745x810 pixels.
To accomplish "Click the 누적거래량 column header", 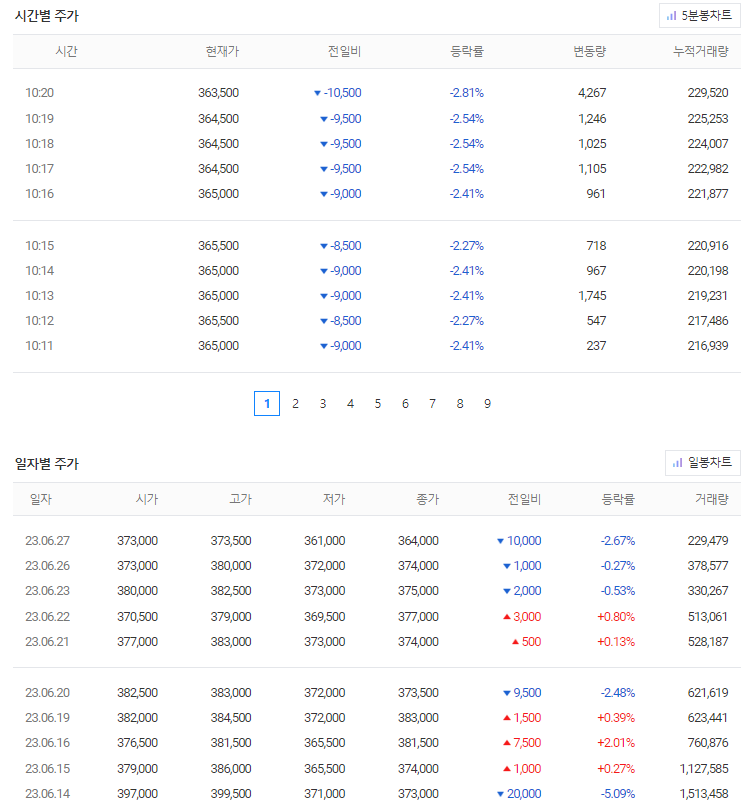I will tap(701, 51).
